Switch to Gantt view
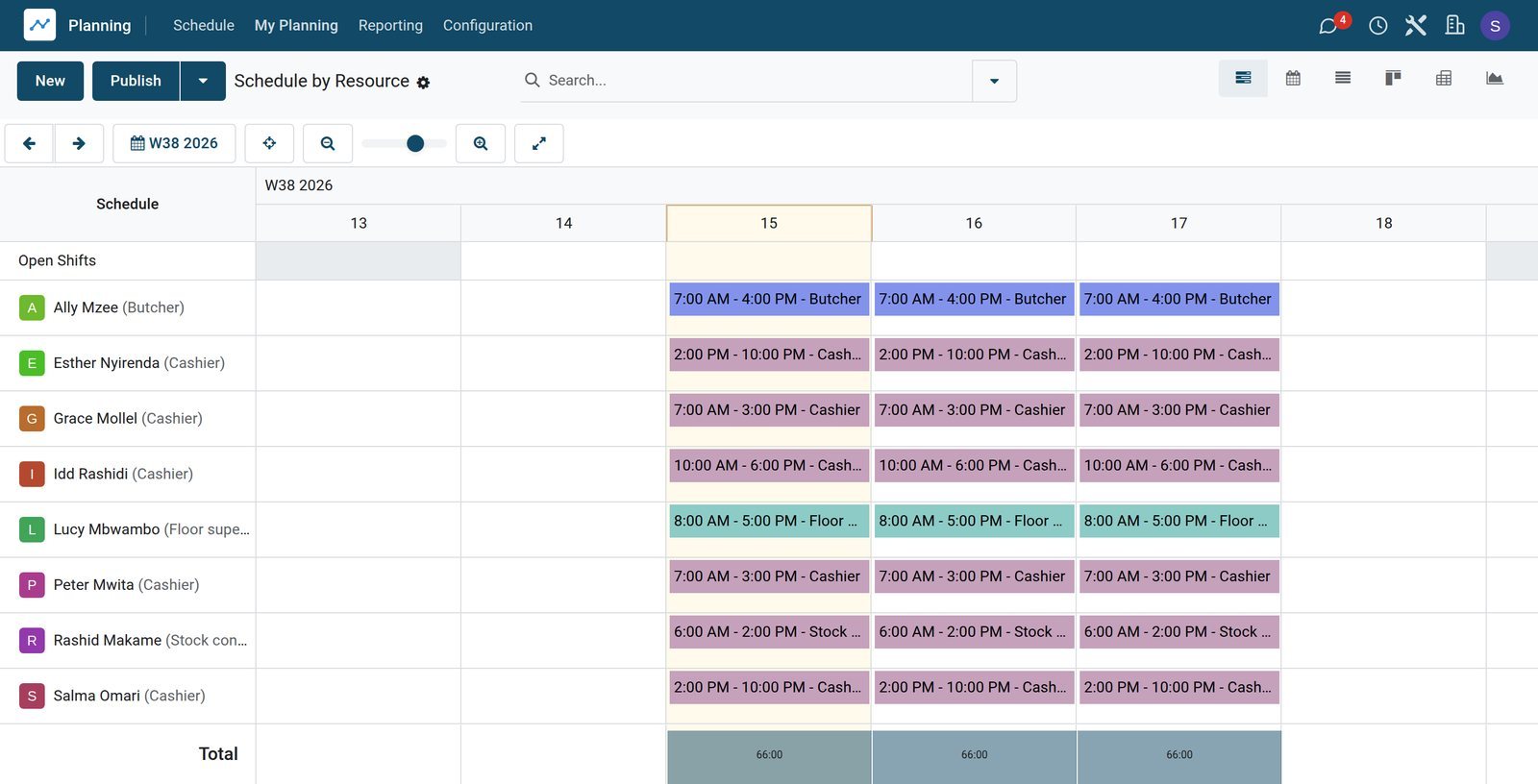Screen dimensions: 1538x784 [1243, 79]
